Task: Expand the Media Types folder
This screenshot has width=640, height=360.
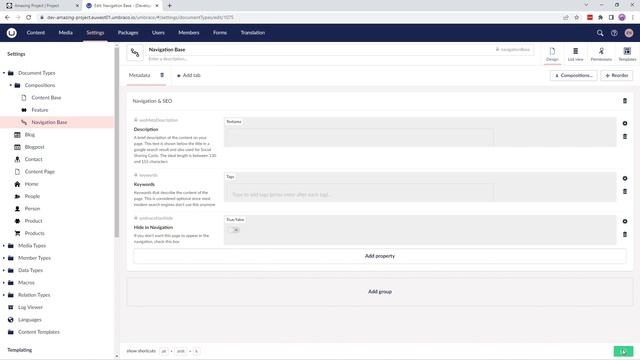Action: click(x=4, y=246)
